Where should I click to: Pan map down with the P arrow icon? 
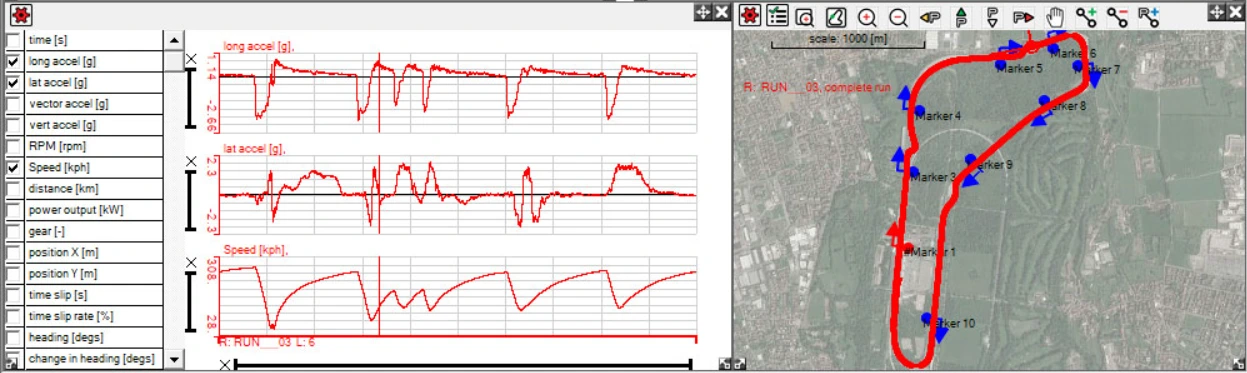pyautogui.click(x=993, y=16)
